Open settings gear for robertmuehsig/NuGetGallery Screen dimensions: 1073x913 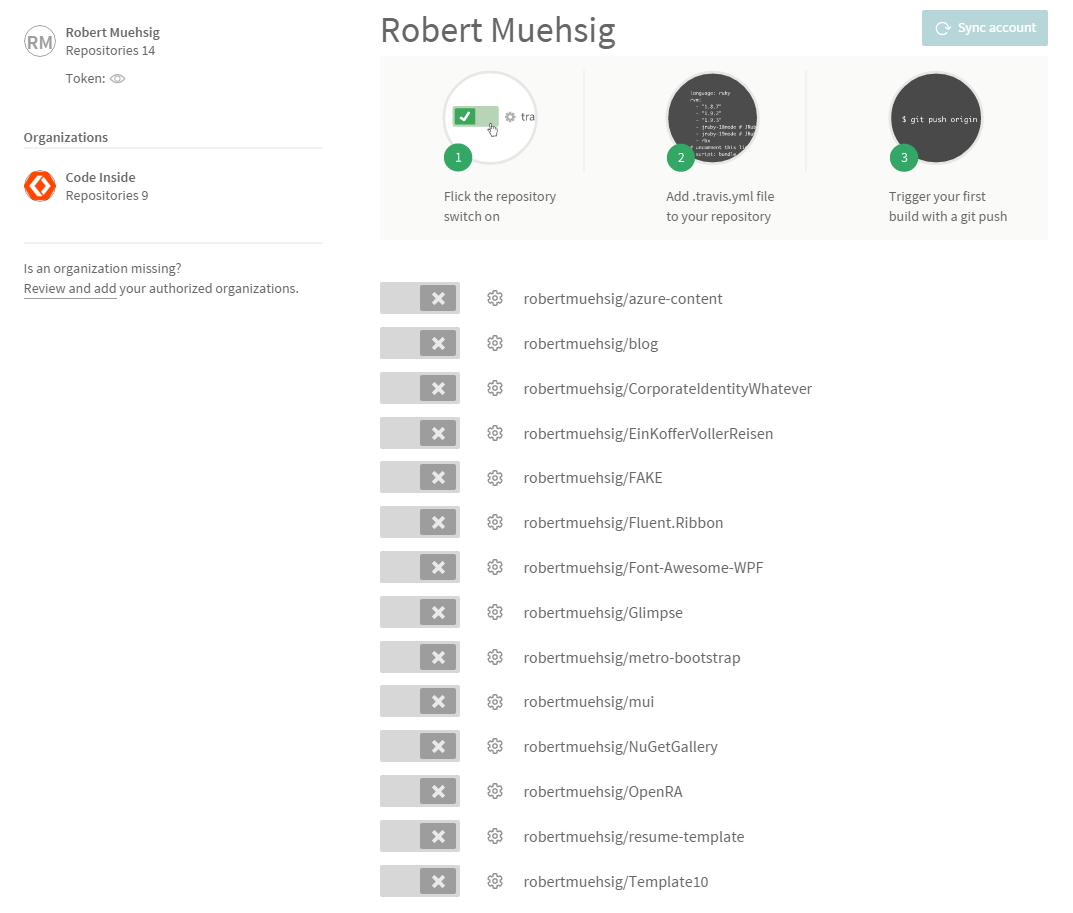[495, 746]
